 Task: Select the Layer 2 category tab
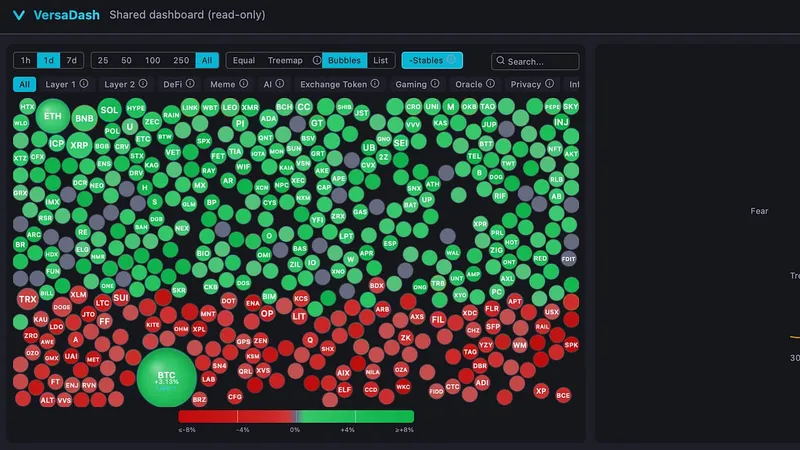(x=126, y=84)
